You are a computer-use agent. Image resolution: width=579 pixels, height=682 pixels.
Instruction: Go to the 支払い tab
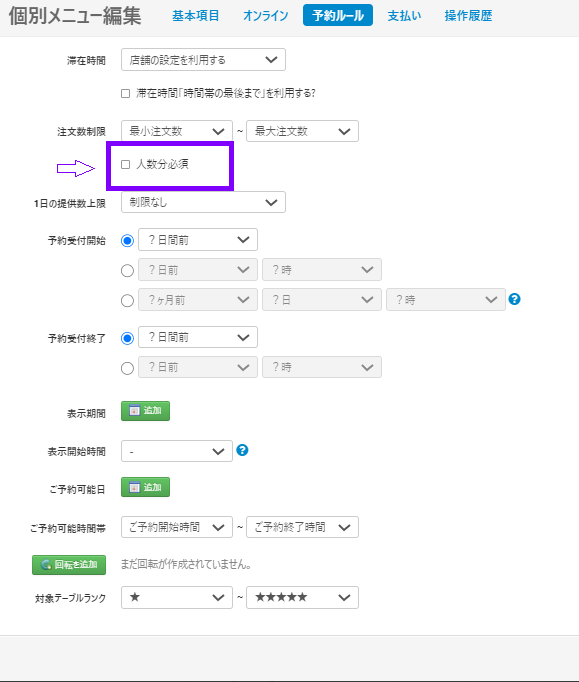point(405,16)
